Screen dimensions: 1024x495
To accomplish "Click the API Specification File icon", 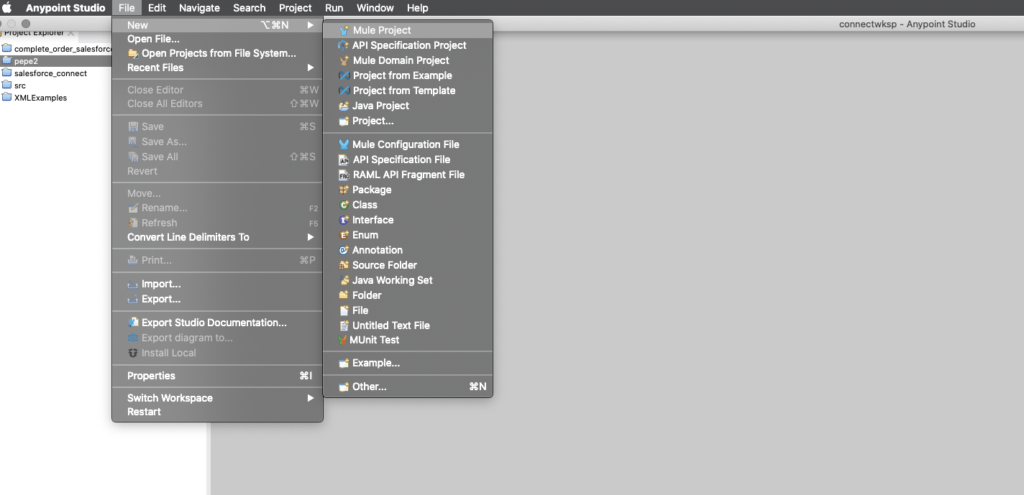I will [x=344, y=159].
